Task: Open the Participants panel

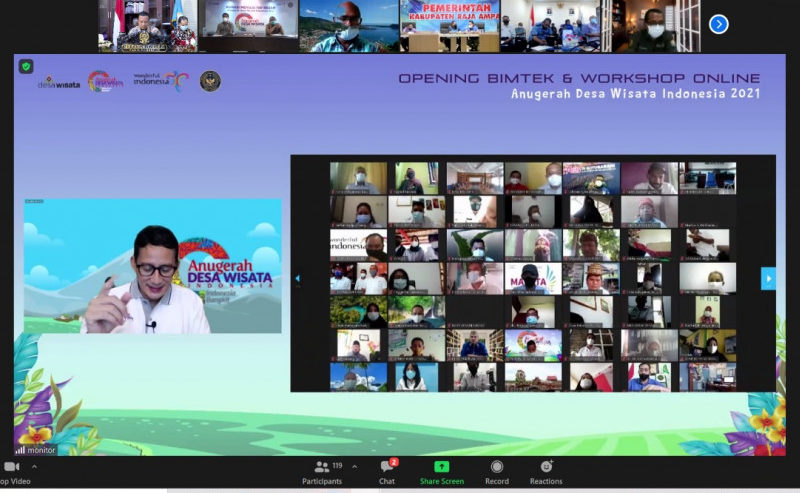Action: point(322,473)
